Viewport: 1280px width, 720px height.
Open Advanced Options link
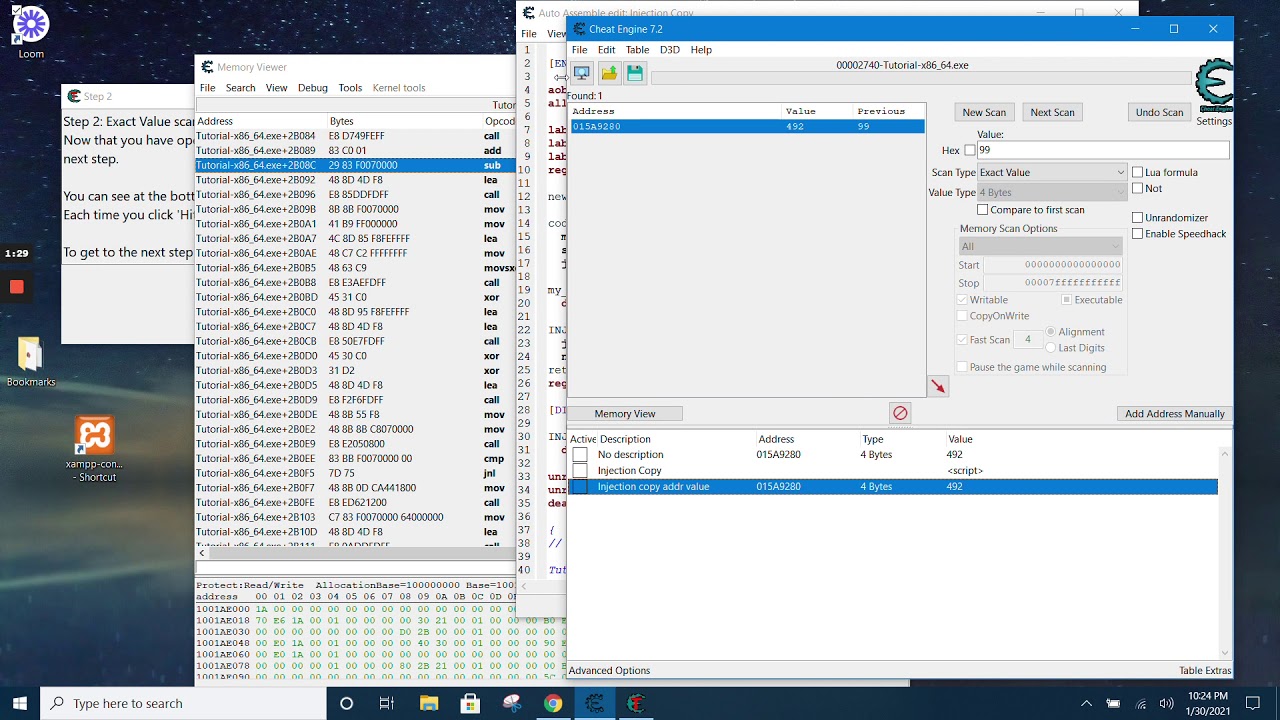tap(609, 670)
